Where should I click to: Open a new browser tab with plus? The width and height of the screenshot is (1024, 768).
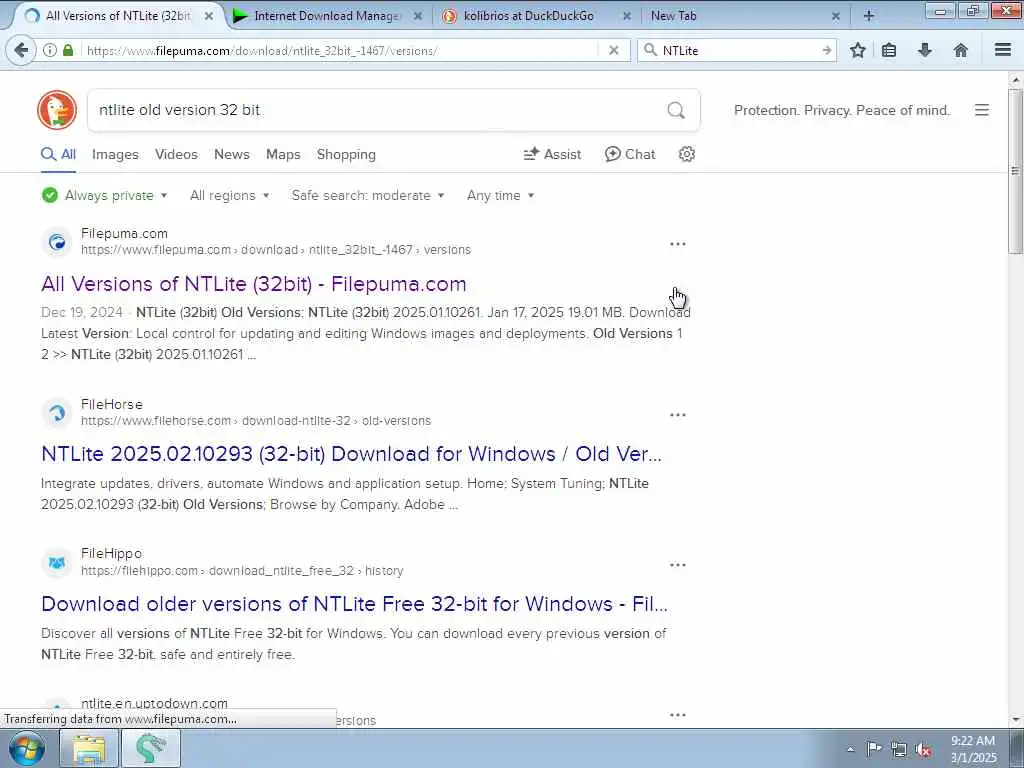[869, 16]
